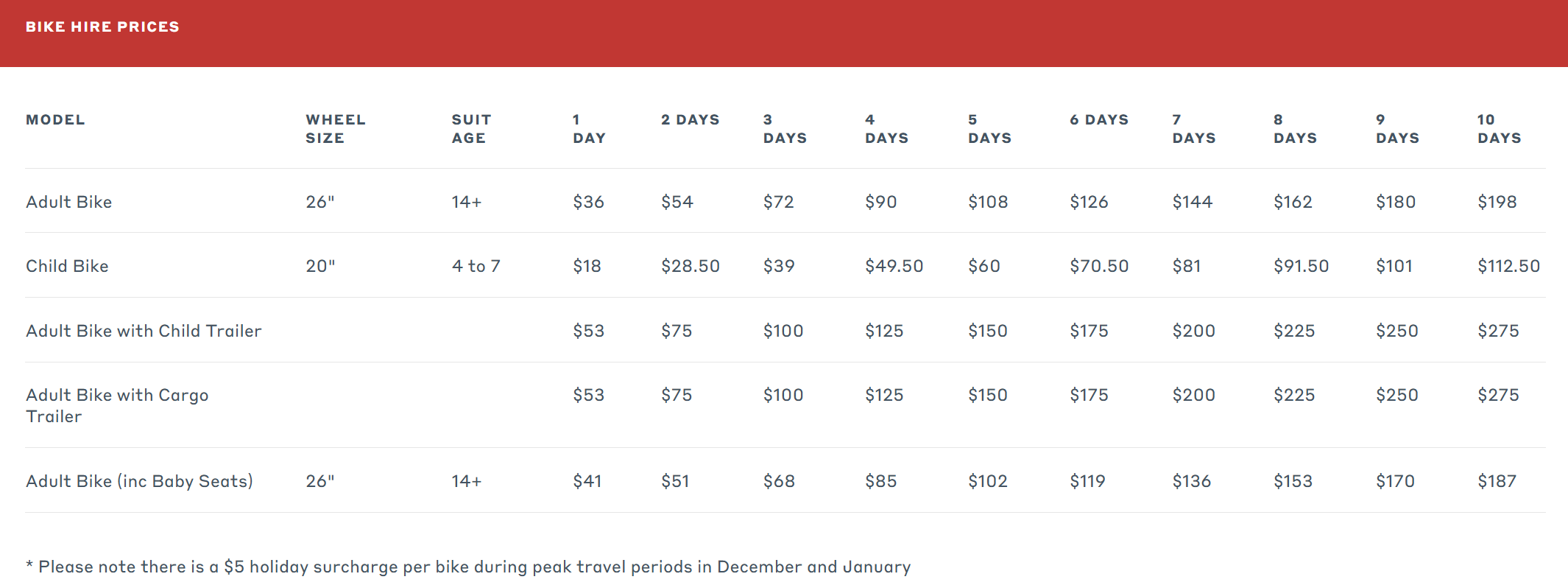This screenshot has height=585, width=1568.
Task: Click the Wheel Size column header
Action: [x=336, y=128]
